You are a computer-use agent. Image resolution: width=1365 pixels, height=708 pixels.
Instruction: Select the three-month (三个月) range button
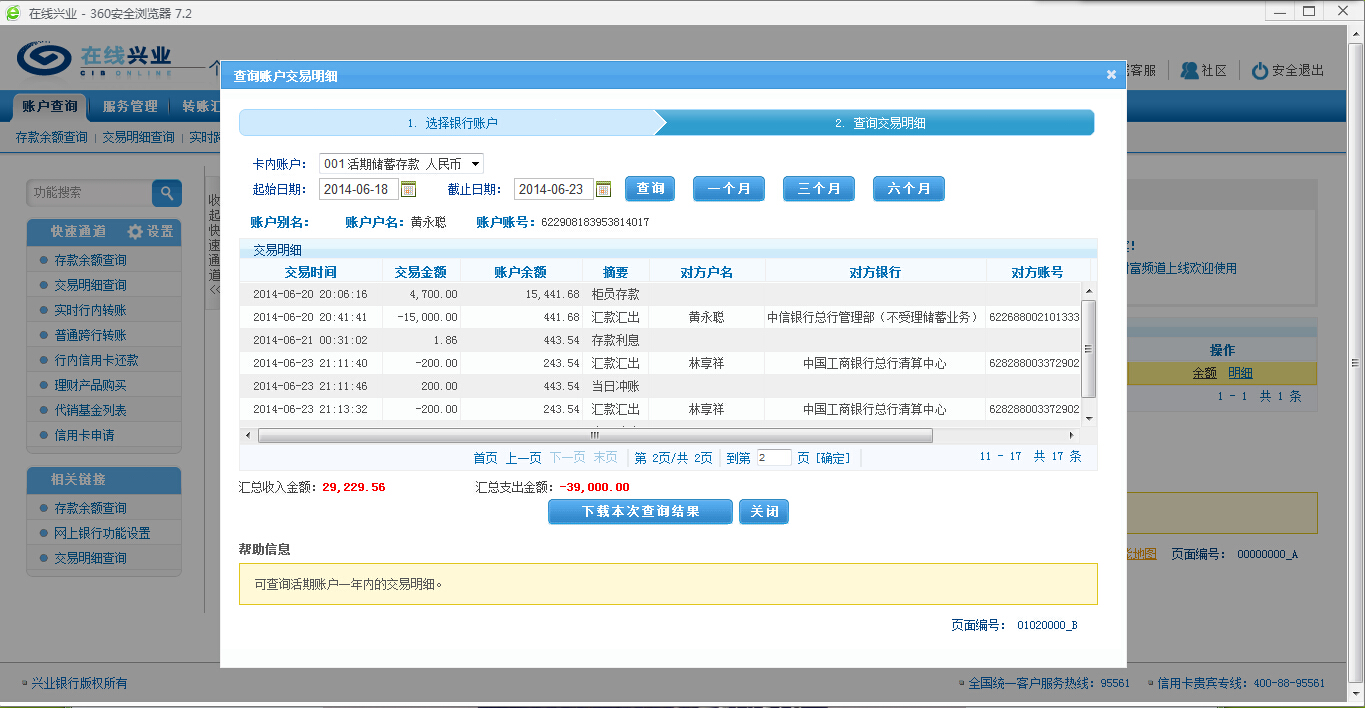click(819, 189)
